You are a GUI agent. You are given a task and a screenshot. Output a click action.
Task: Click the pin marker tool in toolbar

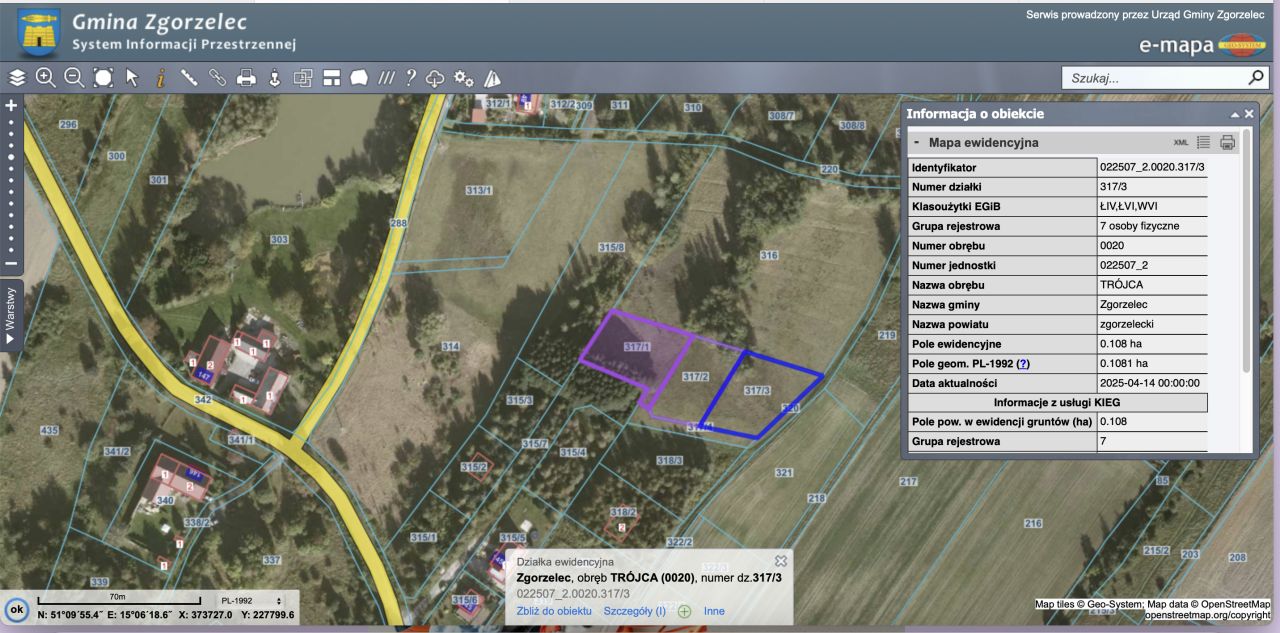(x=274, y=77)
